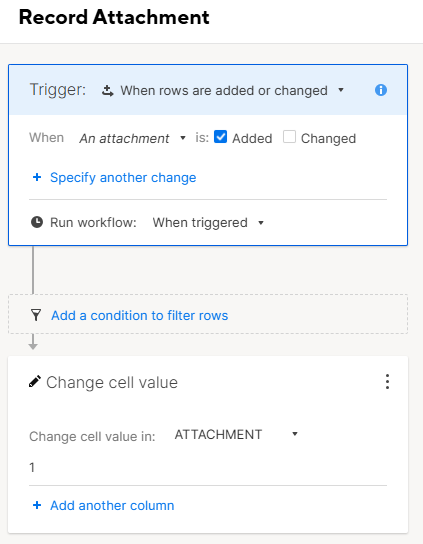Image resolution: width=423 pixels, height=544 pixels.
Task: Click the filter funnel icon
Action: click(x=36, y=315)
